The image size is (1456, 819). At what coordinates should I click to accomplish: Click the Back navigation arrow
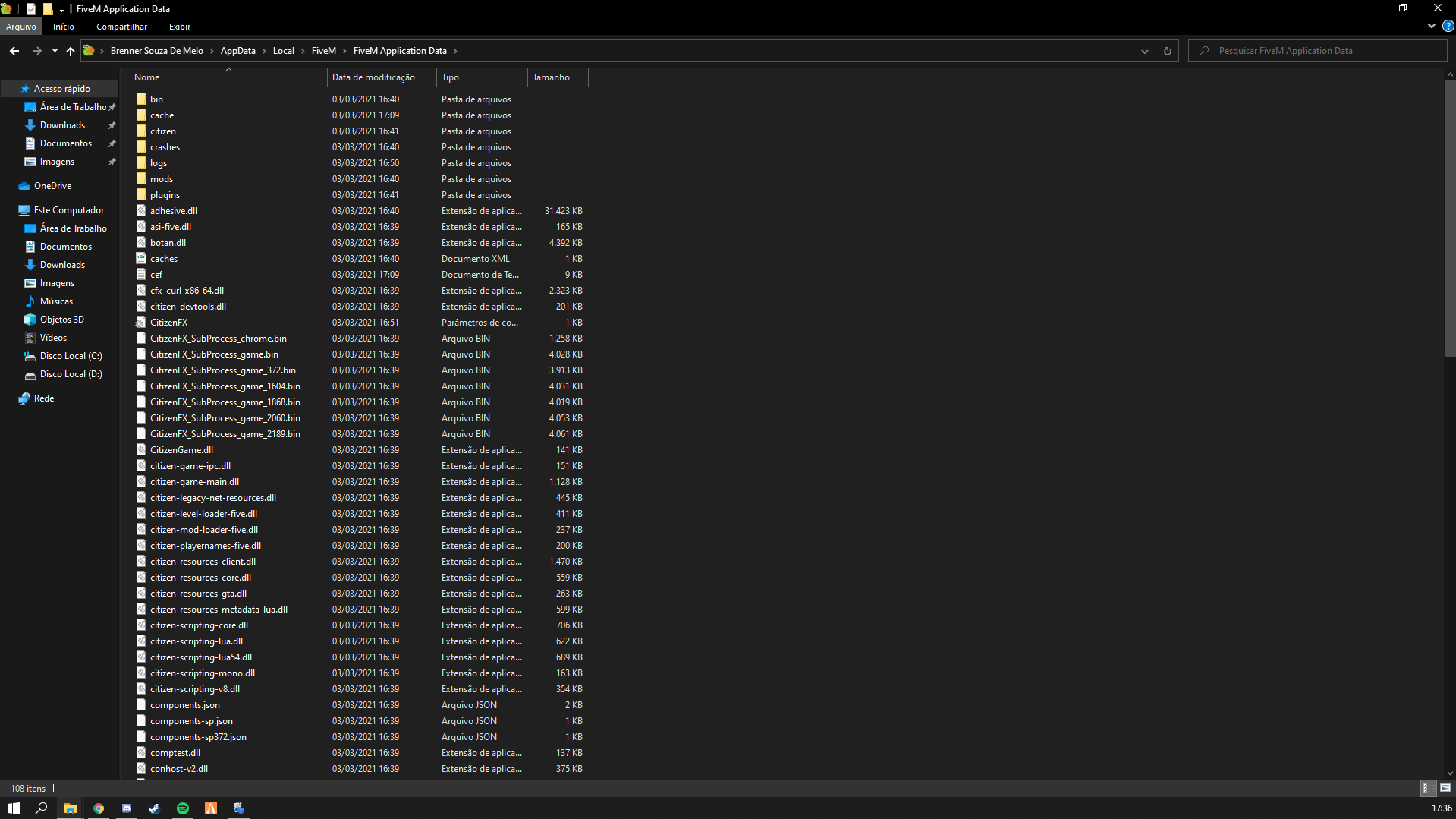[14, 51]
